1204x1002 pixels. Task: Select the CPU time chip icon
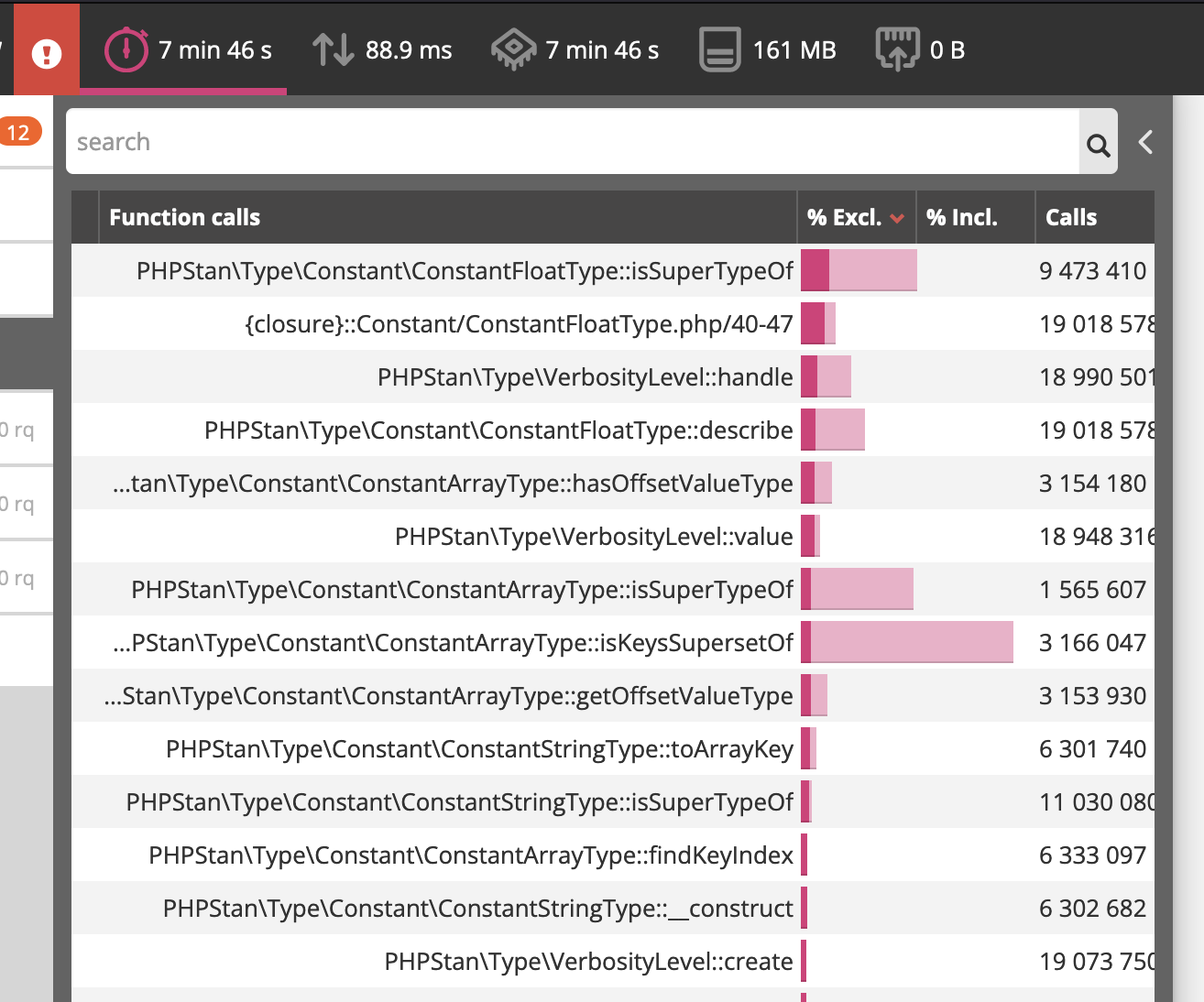pos(513,49)
